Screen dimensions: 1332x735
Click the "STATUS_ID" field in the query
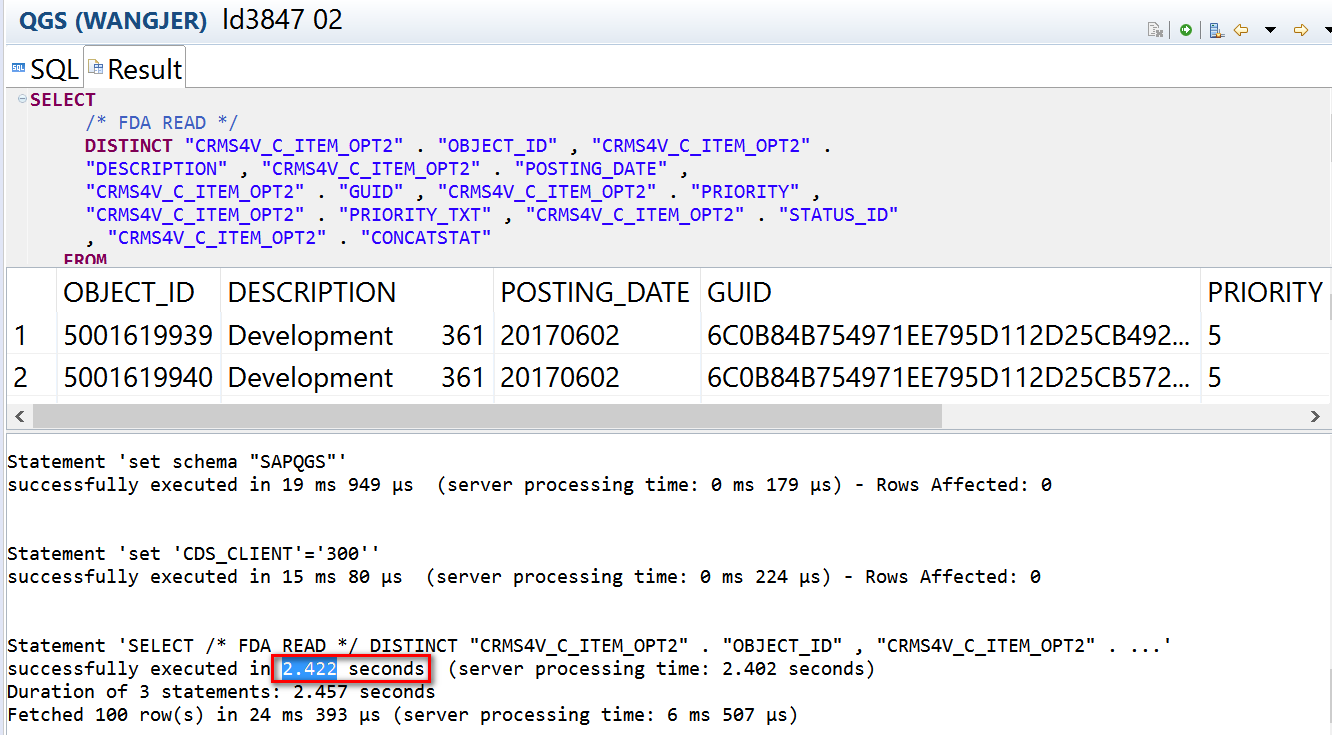(x=839, y=215)
